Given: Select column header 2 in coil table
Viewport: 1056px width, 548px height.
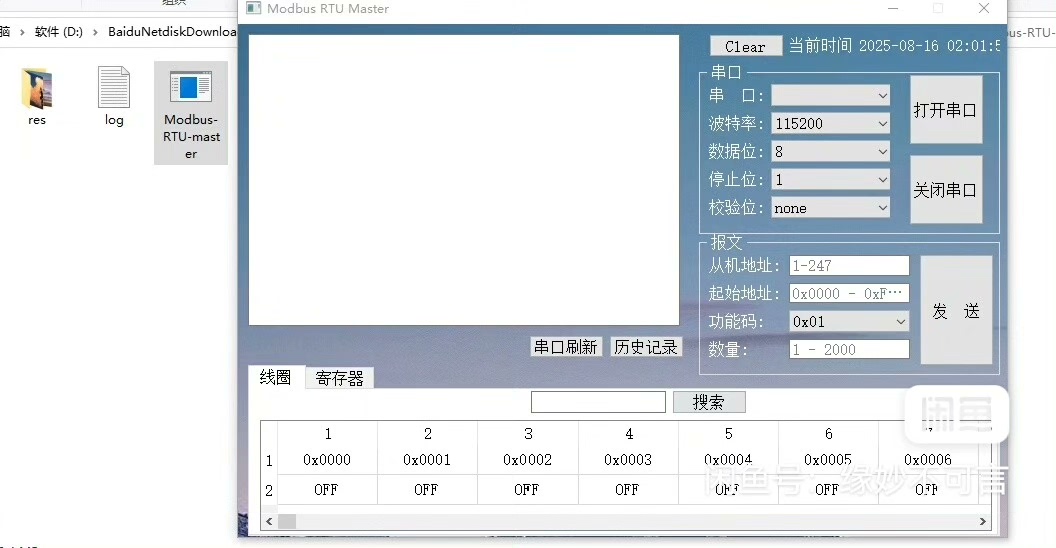Looking at the screenshot, I should tap(428, 434).
